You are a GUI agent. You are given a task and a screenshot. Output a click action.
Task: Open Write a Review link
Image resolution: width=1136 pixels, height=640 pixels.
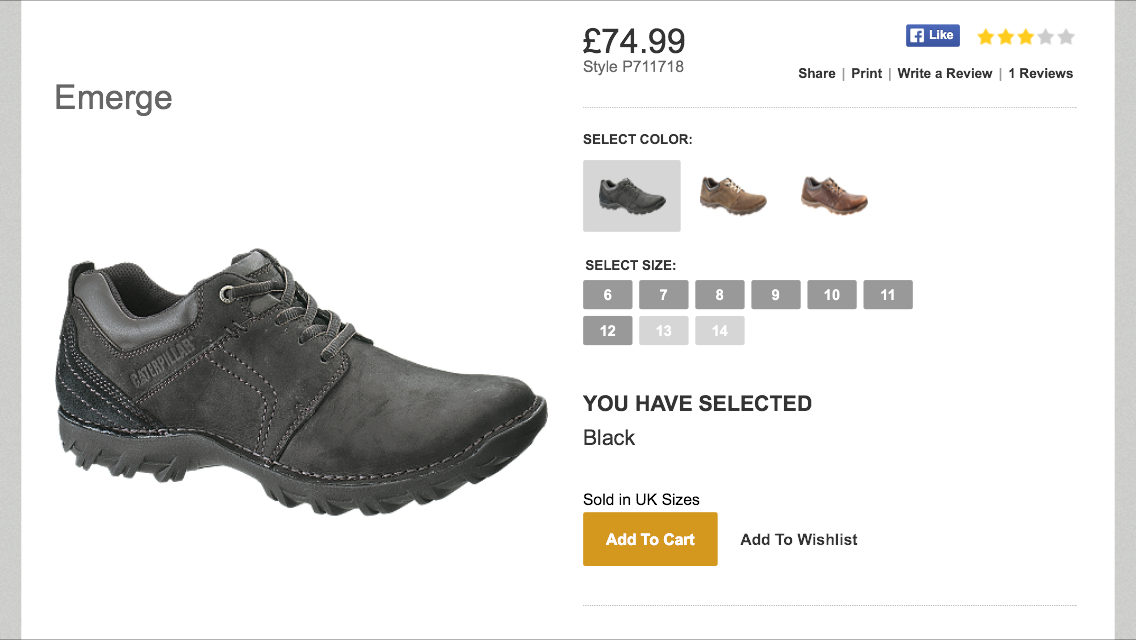pyautogui.click(x=945, y=74)
